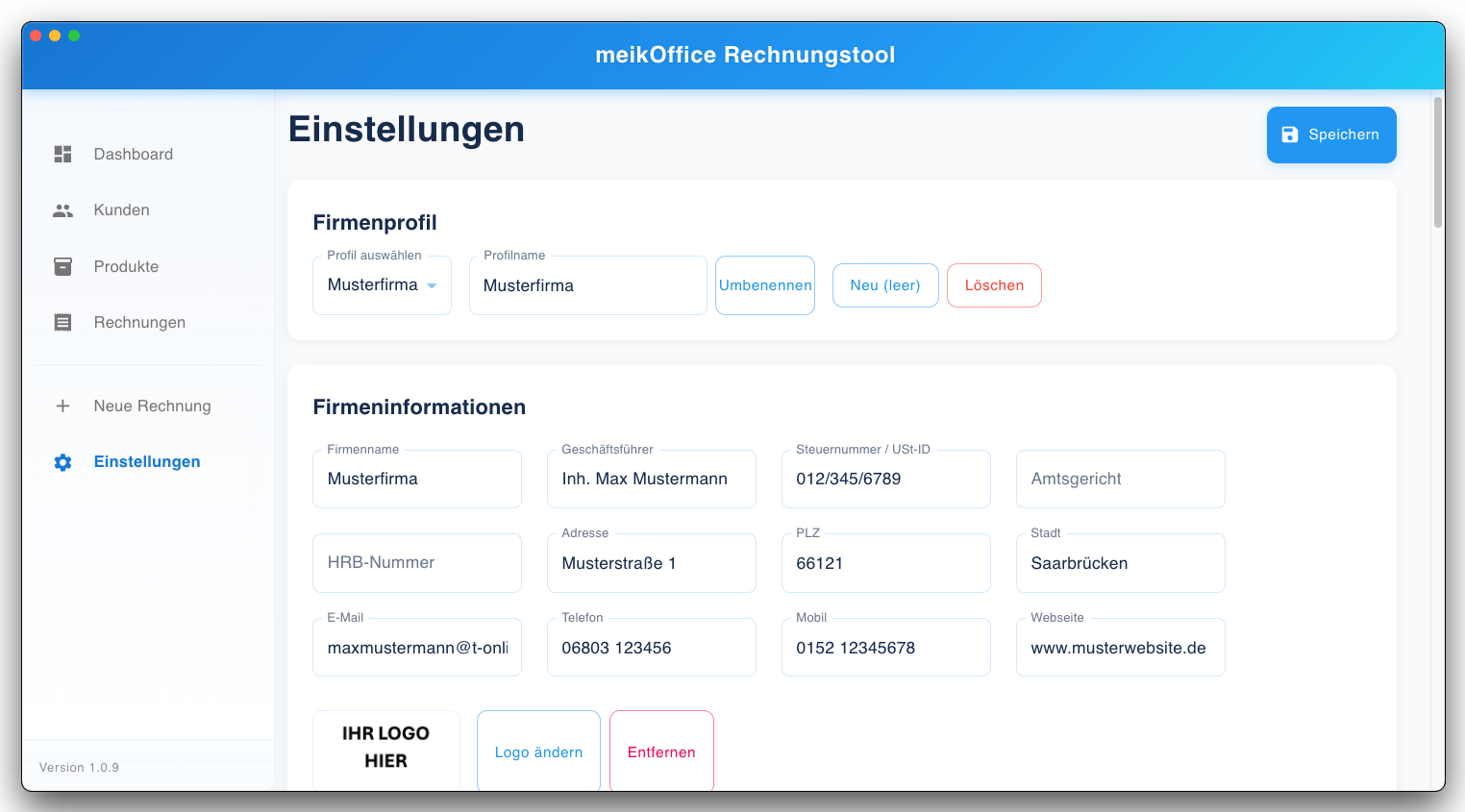This screenshot has width=1465, height=812.
Task: Click the Umbenennen button
Action: pyautogui.click(x=764, y=284)
